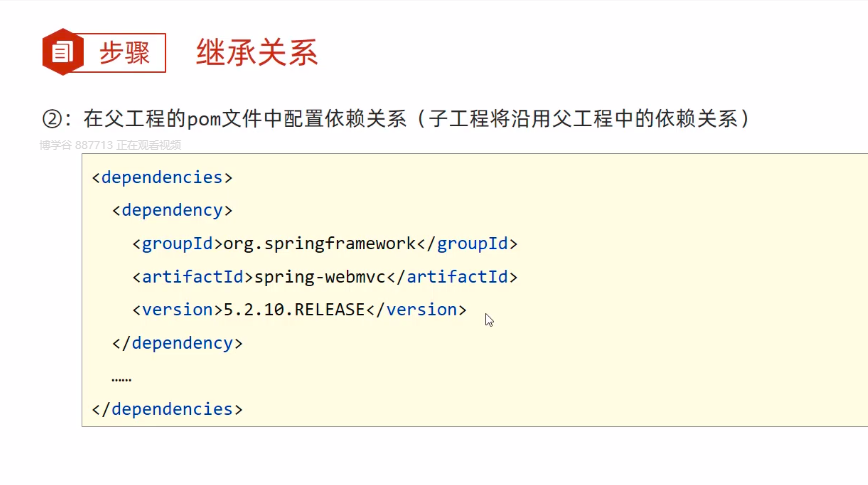
Task: Click the opening <dependencies> tag
Action: (161, 177)
